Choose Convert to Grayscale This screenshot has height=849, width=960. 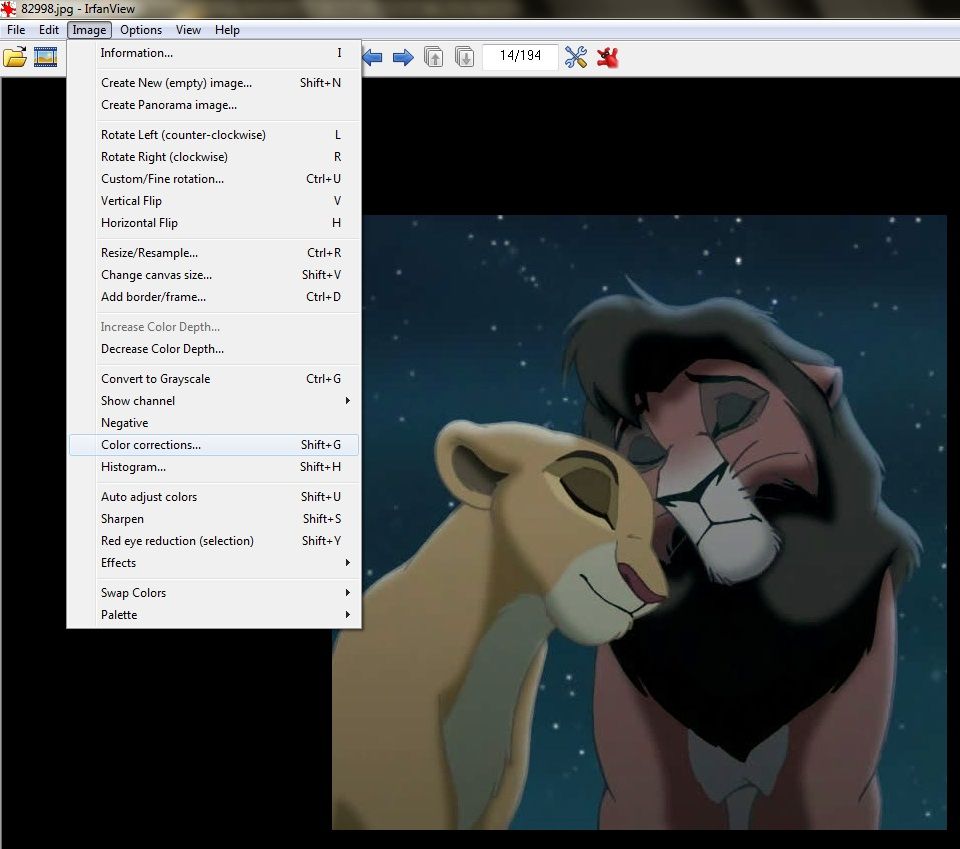214,380
